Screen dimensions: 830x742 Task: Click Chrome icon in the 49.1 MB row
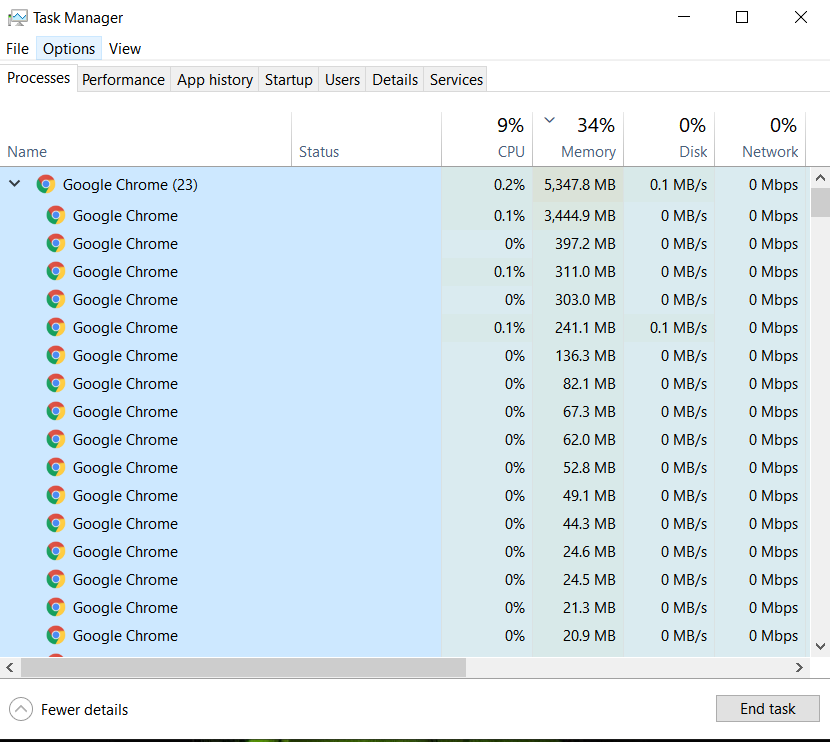[56, 495]
